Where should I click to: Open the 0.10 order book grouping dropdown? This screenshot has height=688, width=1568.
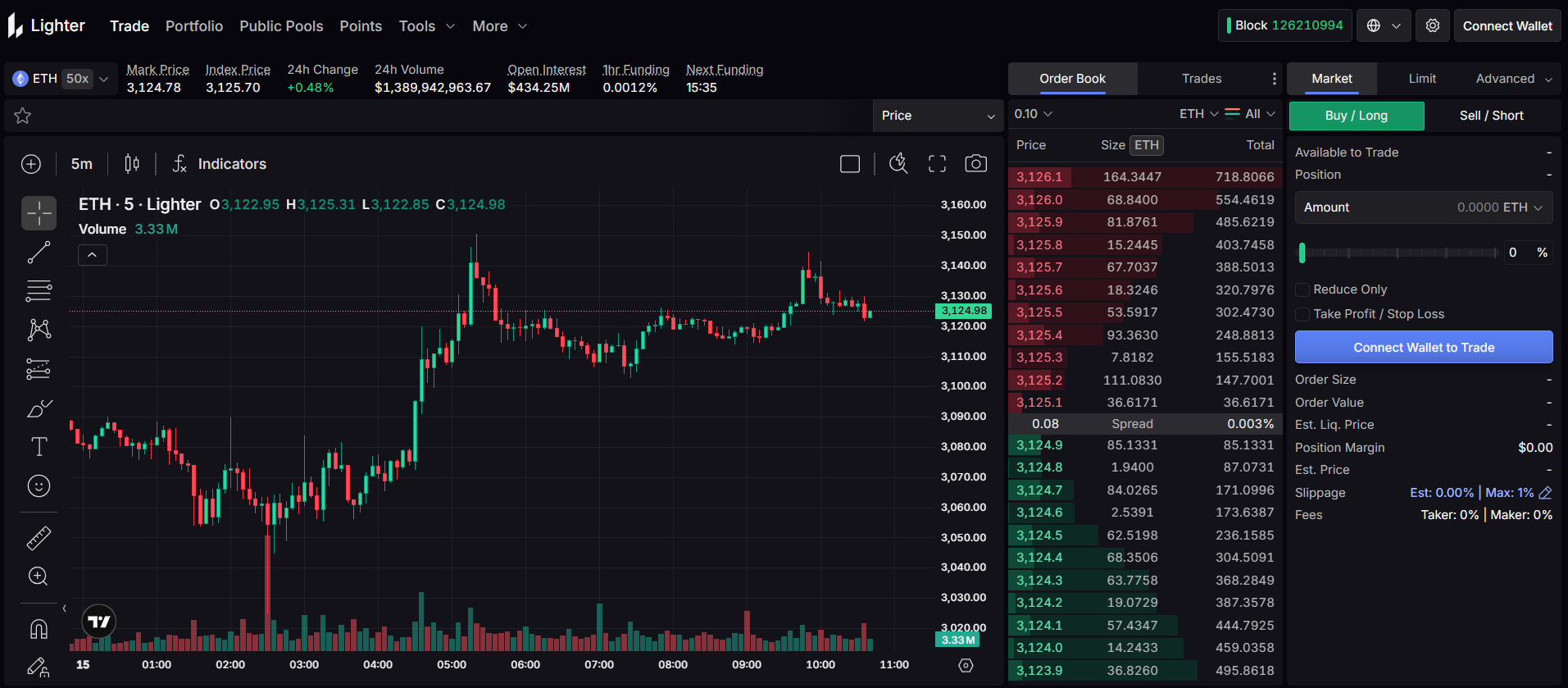(x=1033, y=114)
